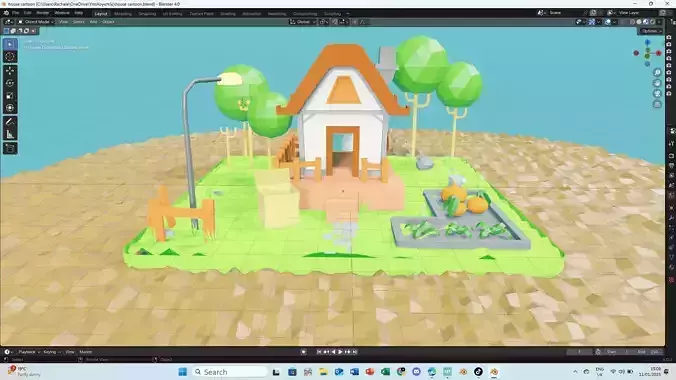Screen dimensions: 676x380
Task: Open the viewport Add menu
Action: click(93, 22)
